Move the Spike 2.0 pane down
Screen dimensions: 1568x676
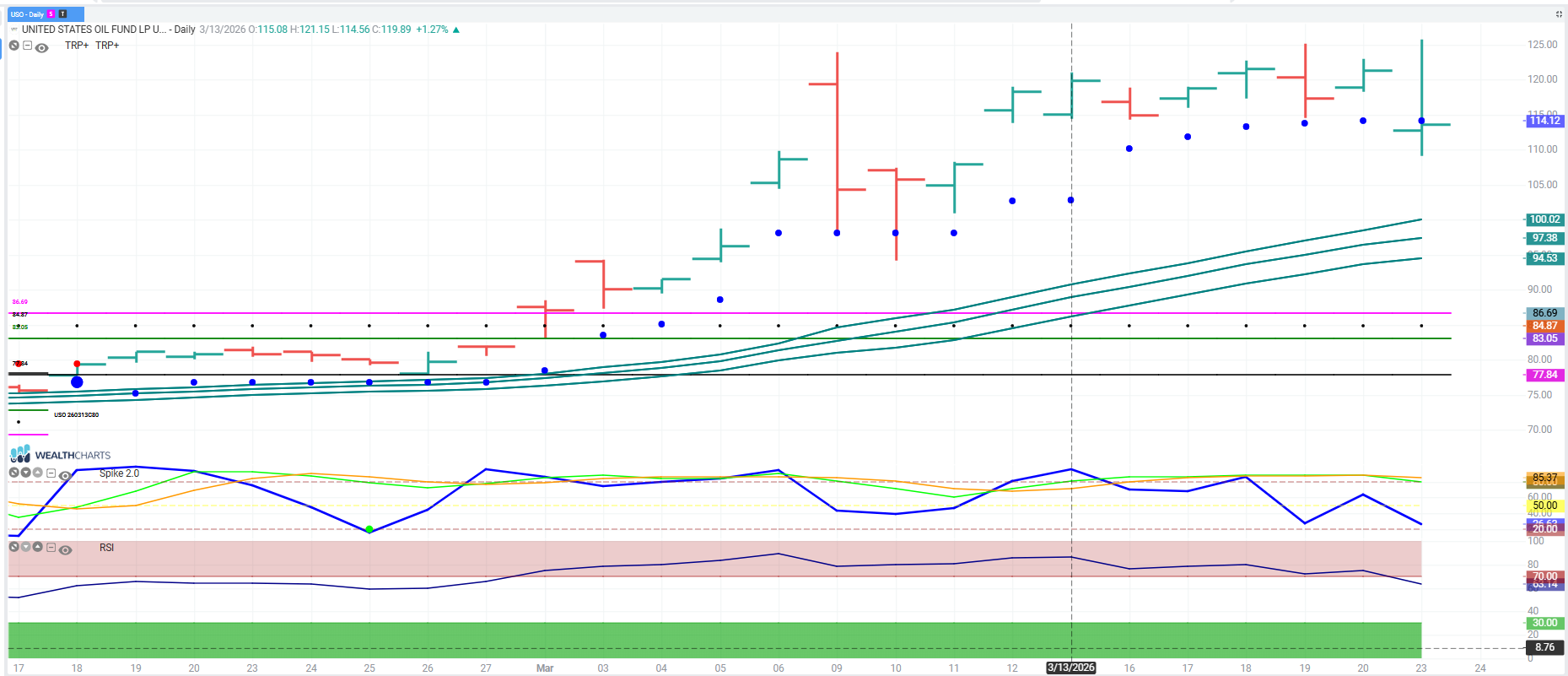click(x=26, y=473)
